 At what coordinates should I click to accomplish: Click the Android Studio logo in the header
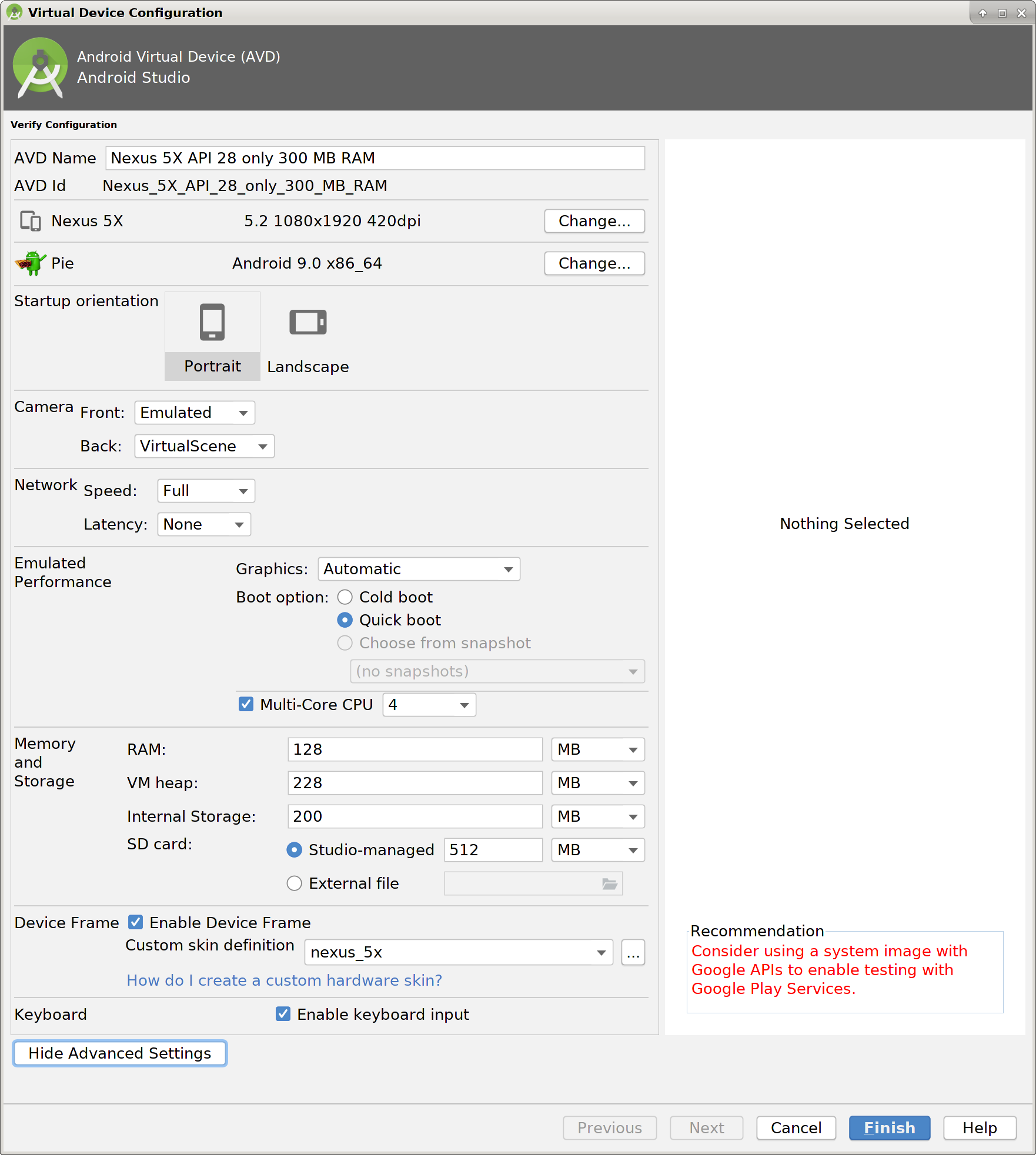point(39,67)
